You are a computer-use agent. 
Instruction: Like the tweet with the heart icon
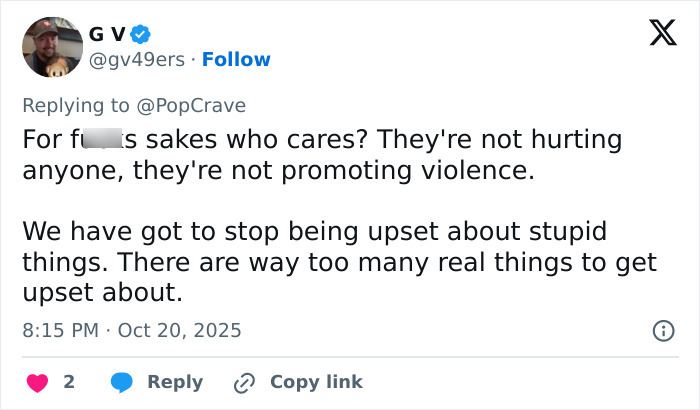36,382
